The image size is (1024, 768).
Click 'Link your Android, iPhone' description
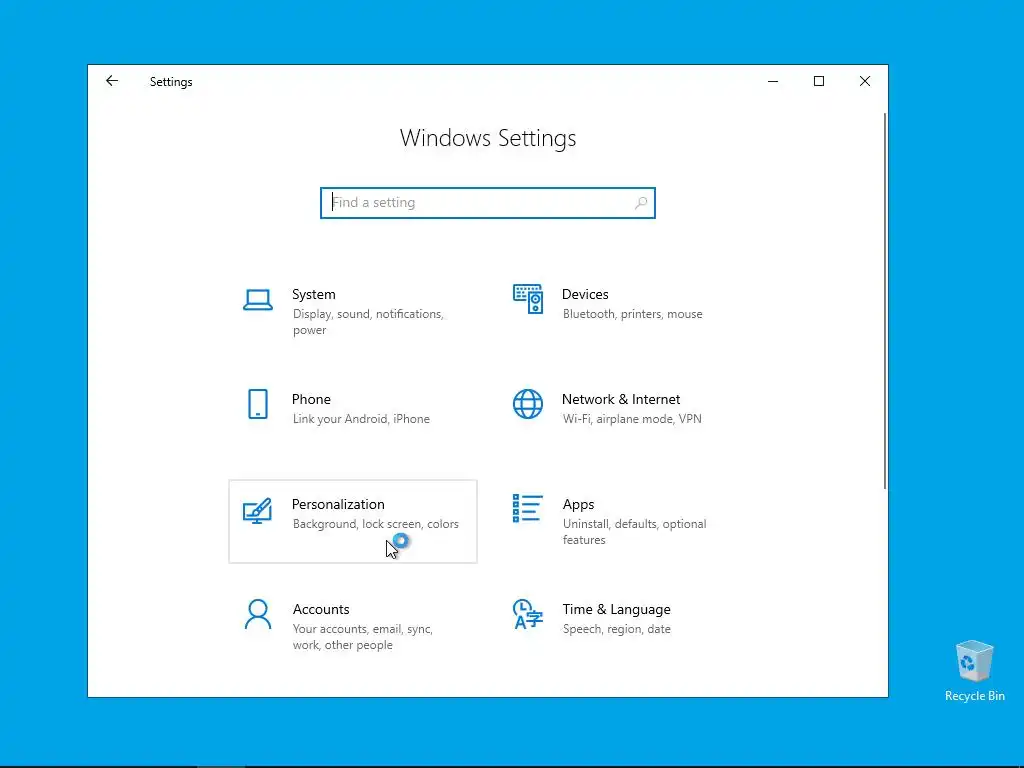[x=361, y=419]
